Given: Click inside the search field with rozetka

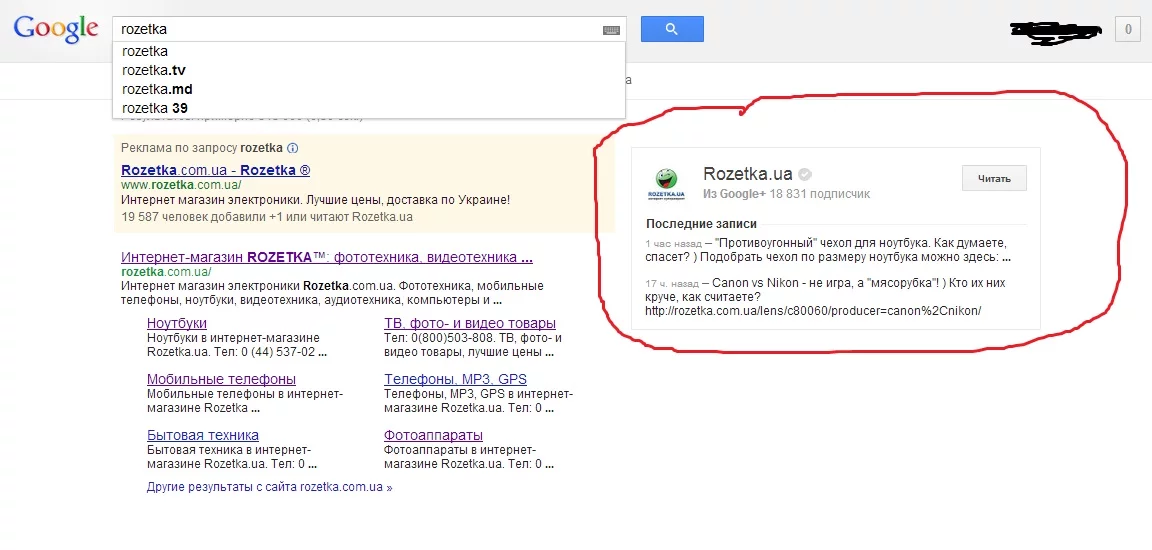Looking at the screenshot, I should [x=356, y=30].
